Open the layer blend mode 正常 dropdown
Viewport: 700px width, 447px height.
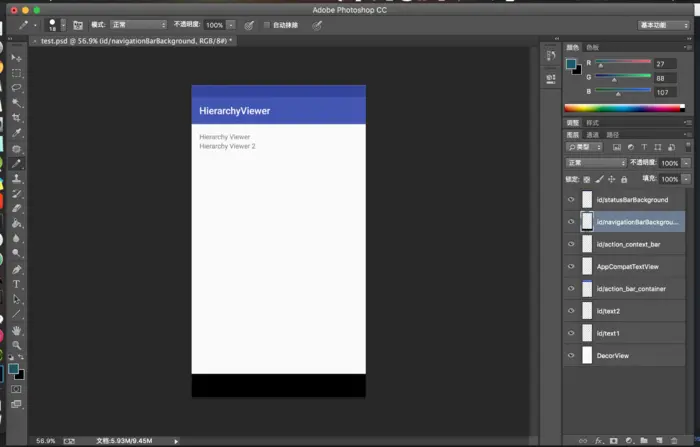point(596,163)
